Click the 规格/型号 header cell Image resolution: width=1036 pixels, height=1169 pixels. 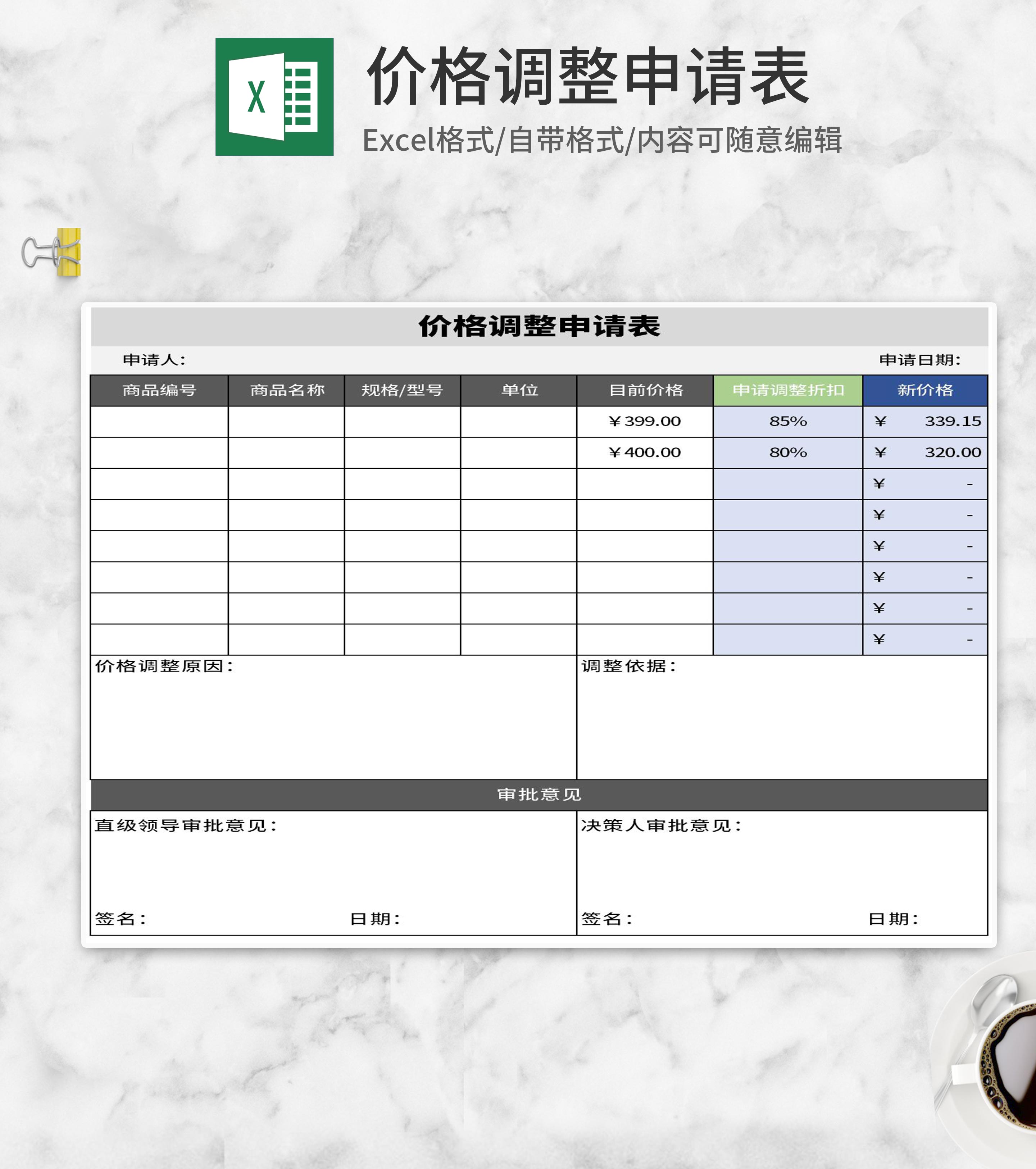pos(402,391)
